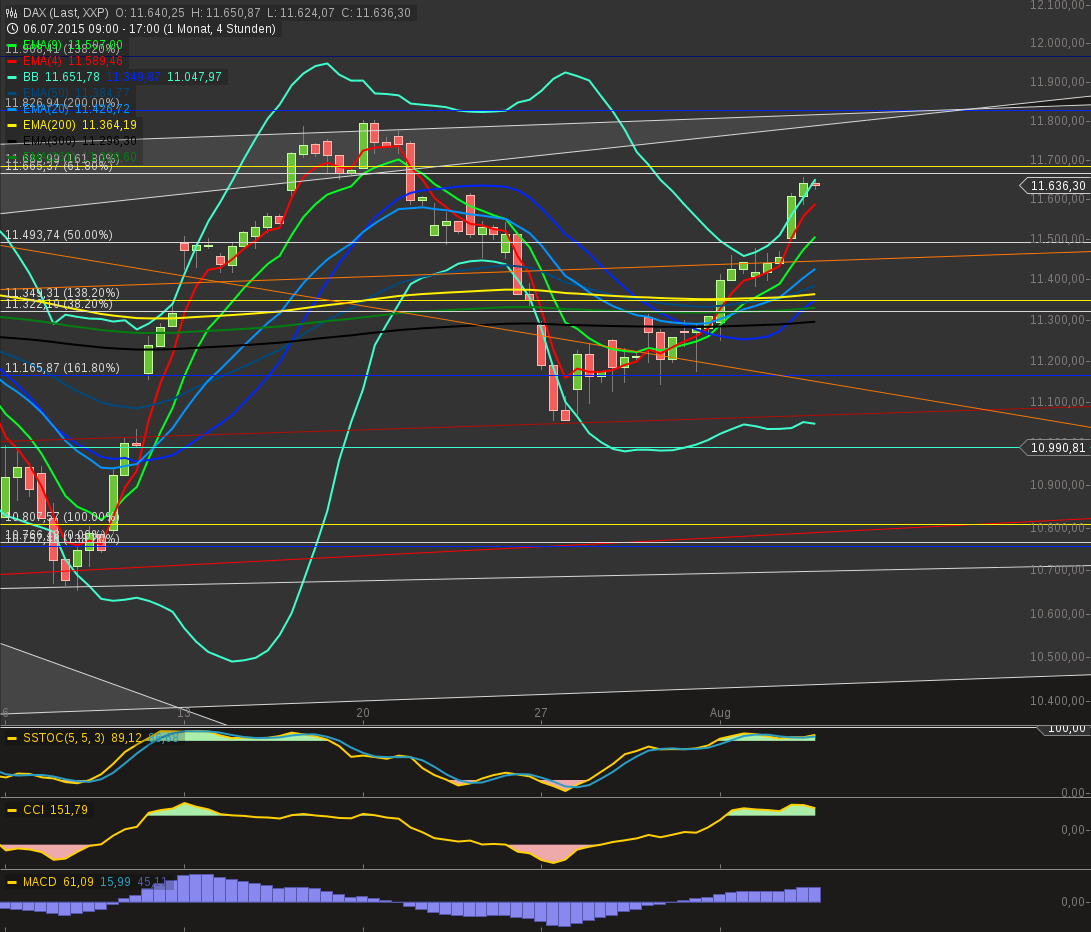Click the 11.800,00 price axis label
The image size is (1091, 932).
click(x=1057, y=121)
